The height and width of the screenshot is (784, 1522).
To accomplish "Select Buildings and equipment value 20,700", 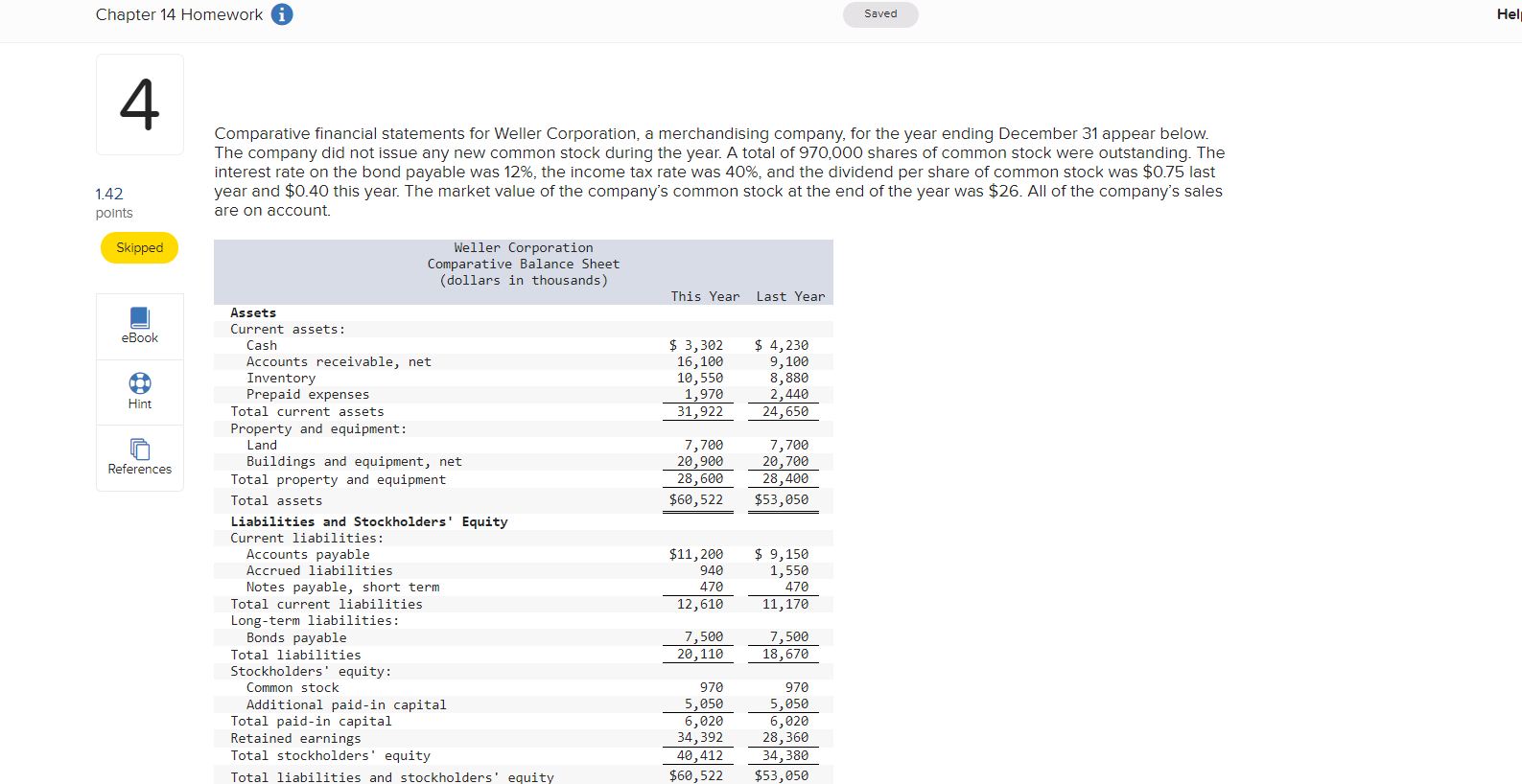I will point(785,461).
